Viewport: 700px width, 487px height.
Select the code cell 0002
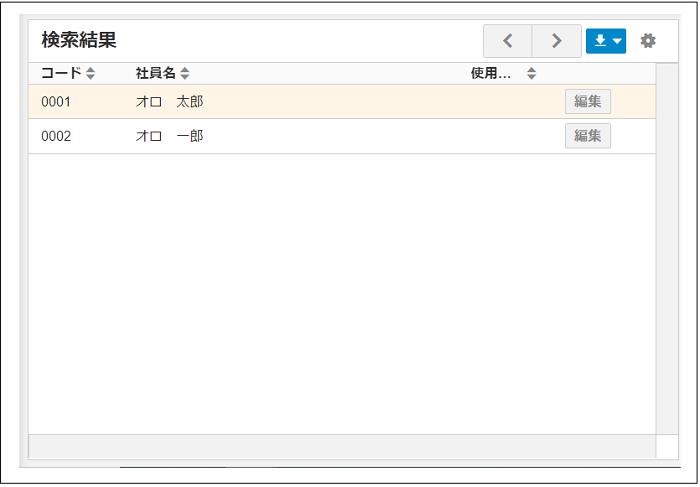56,136
